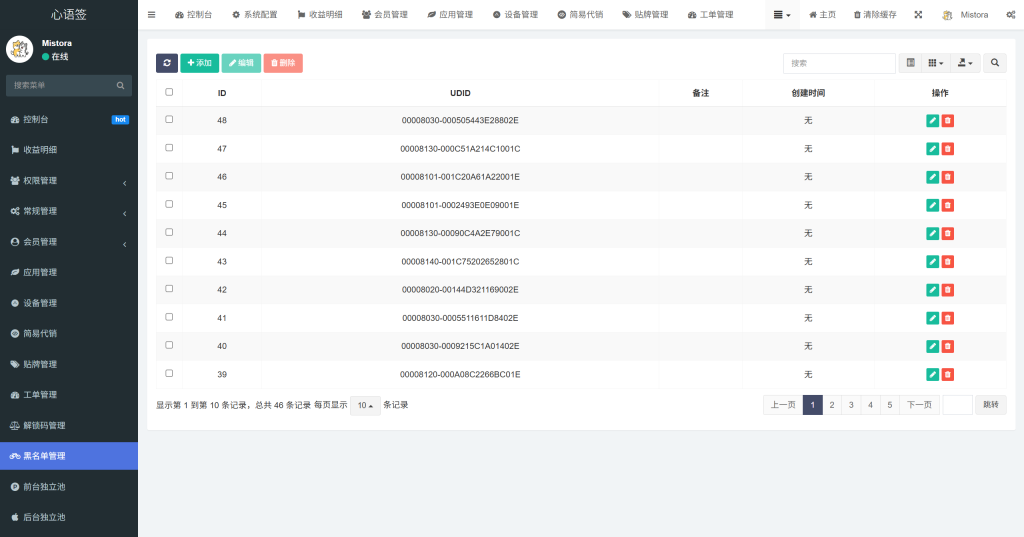The height and width of the screenshot is (537, 1024).
Task: Click the 跳转 jump button
Action: click(x=991, y=405)
